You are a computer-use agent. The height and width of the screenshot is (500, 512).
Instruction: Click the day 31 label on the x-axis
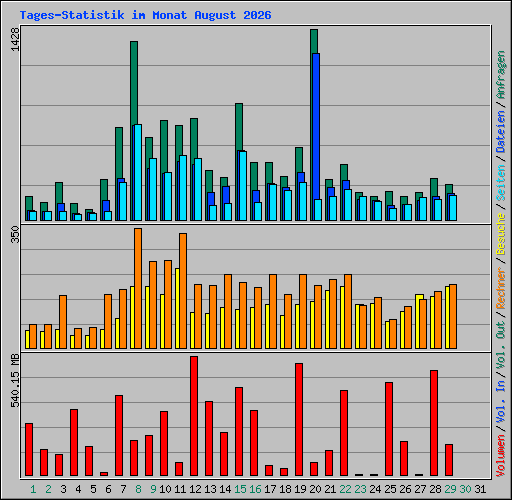point(480,489)
